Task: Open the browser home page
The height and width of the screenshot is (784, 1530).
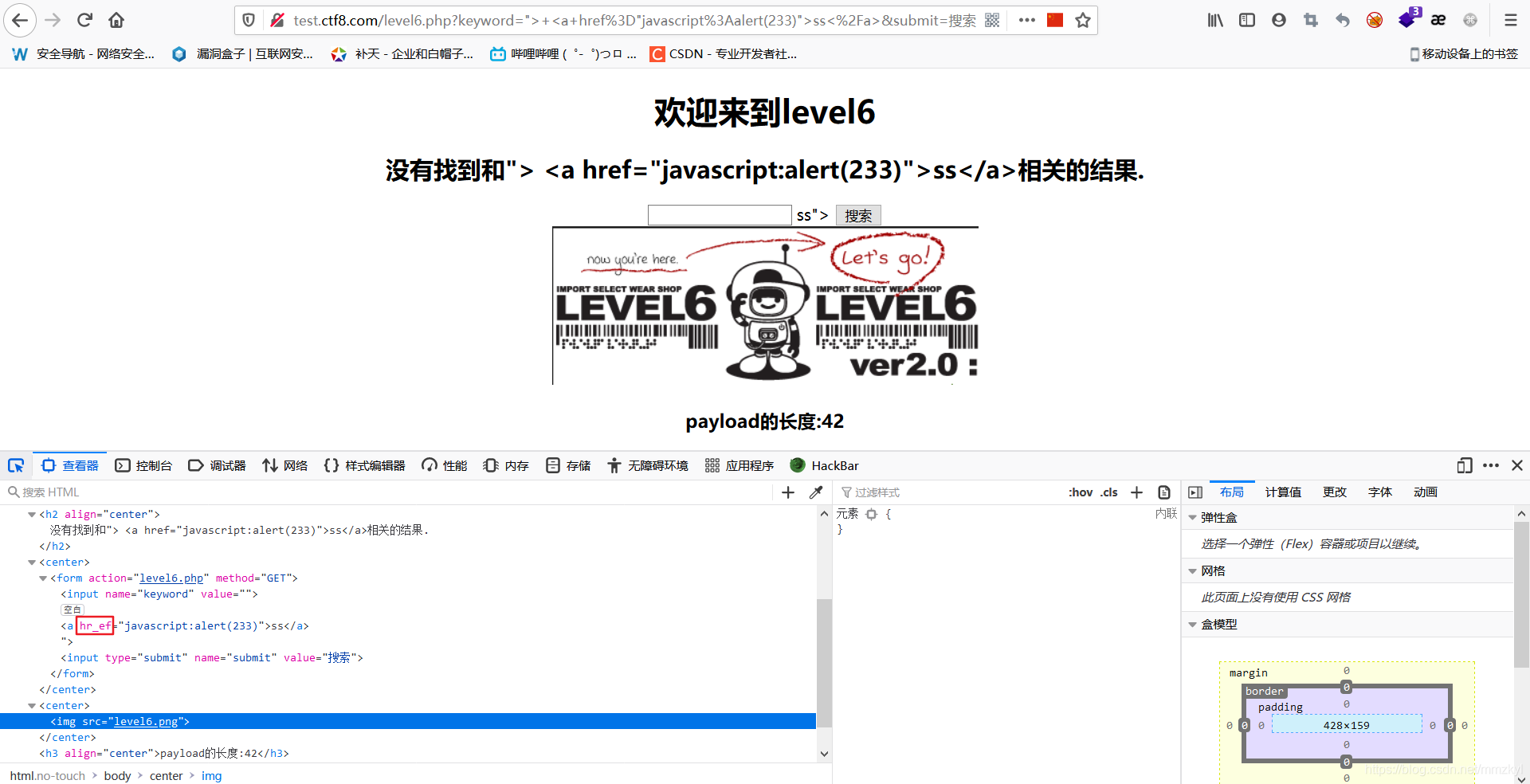Action: (x=116, y=20)
